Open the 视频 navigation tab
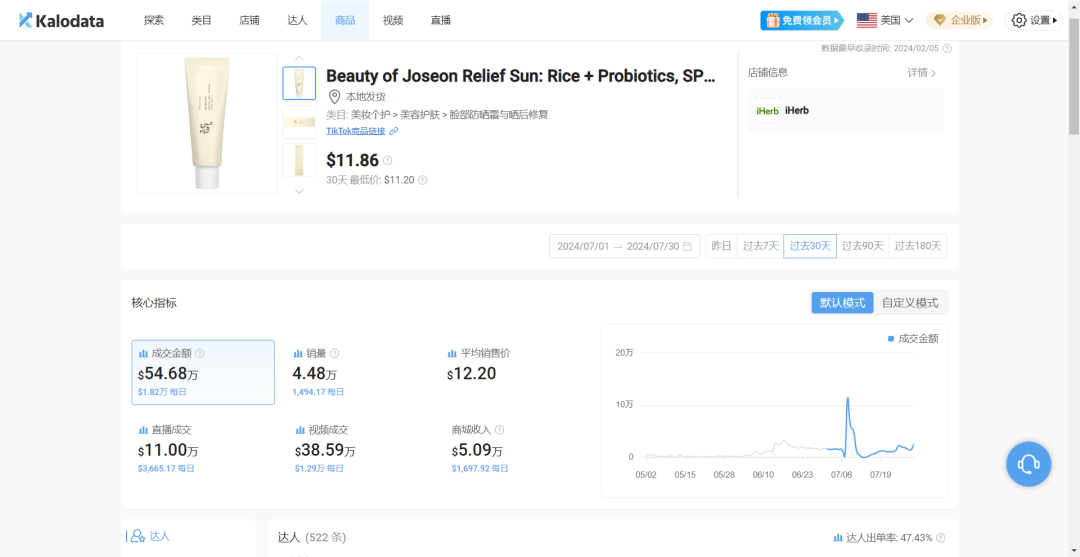The height and width of the screenshot is (557, 1080). 393,21
